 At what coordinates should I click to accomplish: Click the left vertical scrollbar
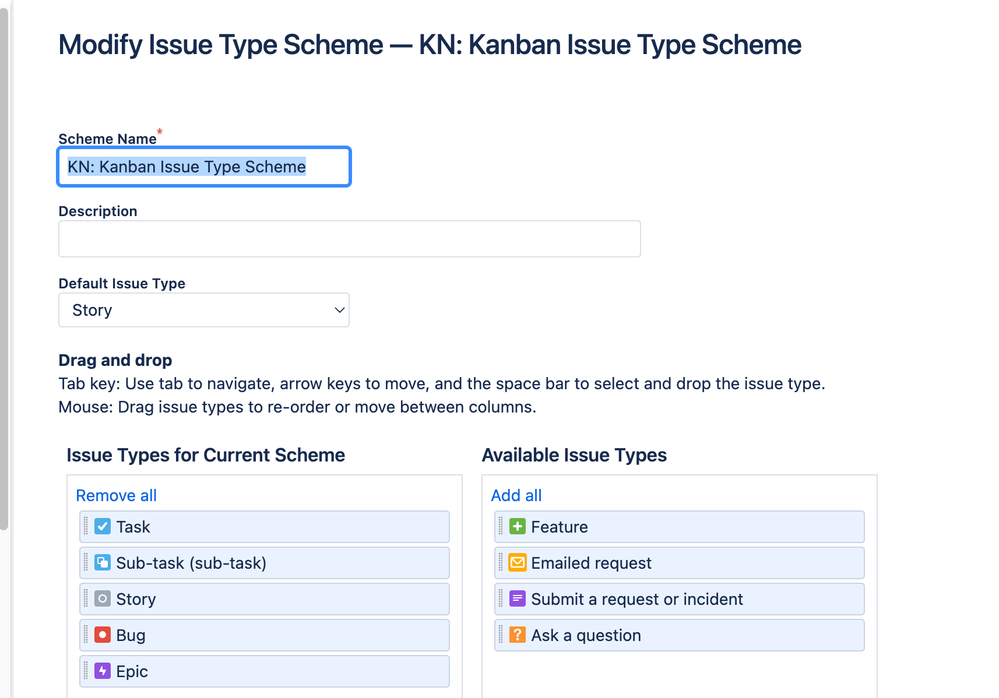tap(4, 270)
